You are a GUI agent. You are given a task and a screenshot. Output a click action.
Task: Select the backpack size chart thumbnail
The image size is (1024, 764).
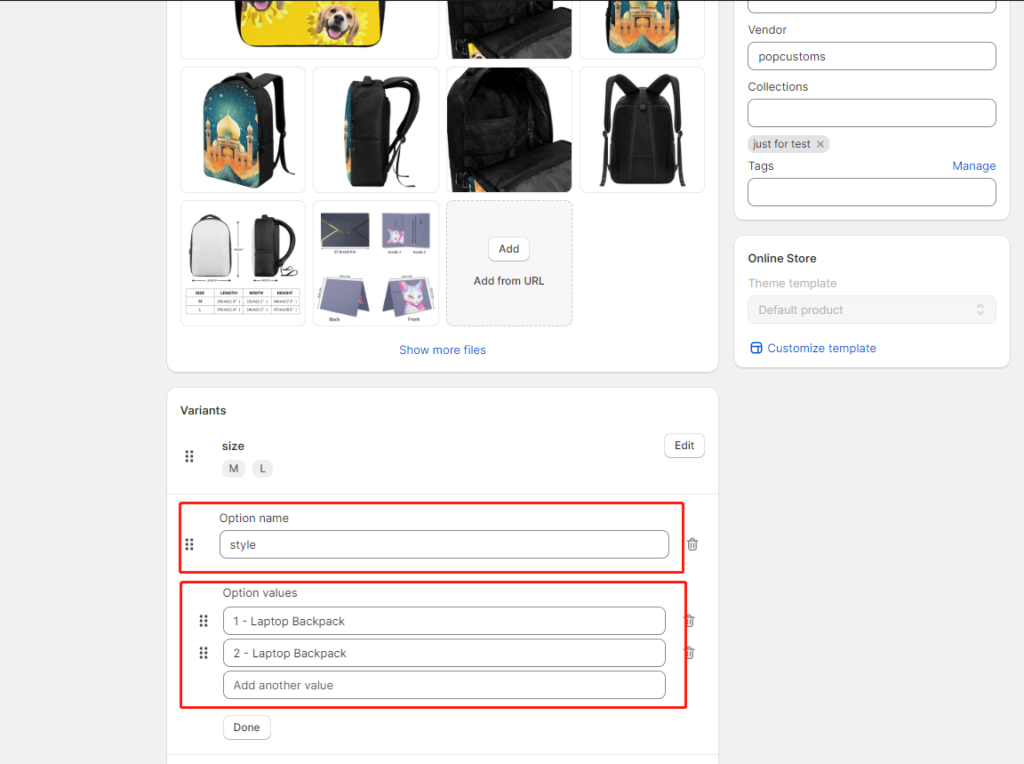pos(243,263)
